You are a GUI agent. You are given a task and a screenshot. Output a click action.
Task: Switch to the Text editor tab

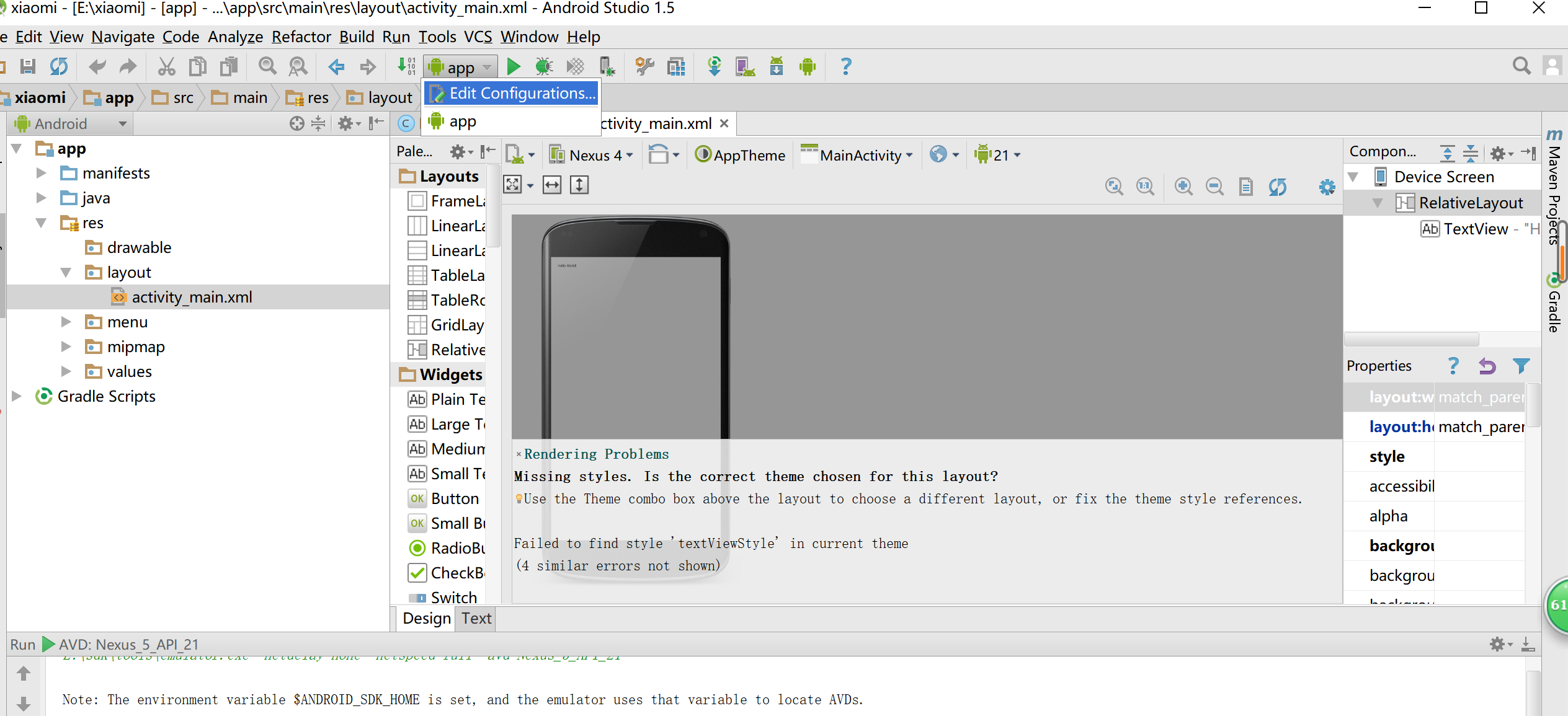tap(476, 619)
